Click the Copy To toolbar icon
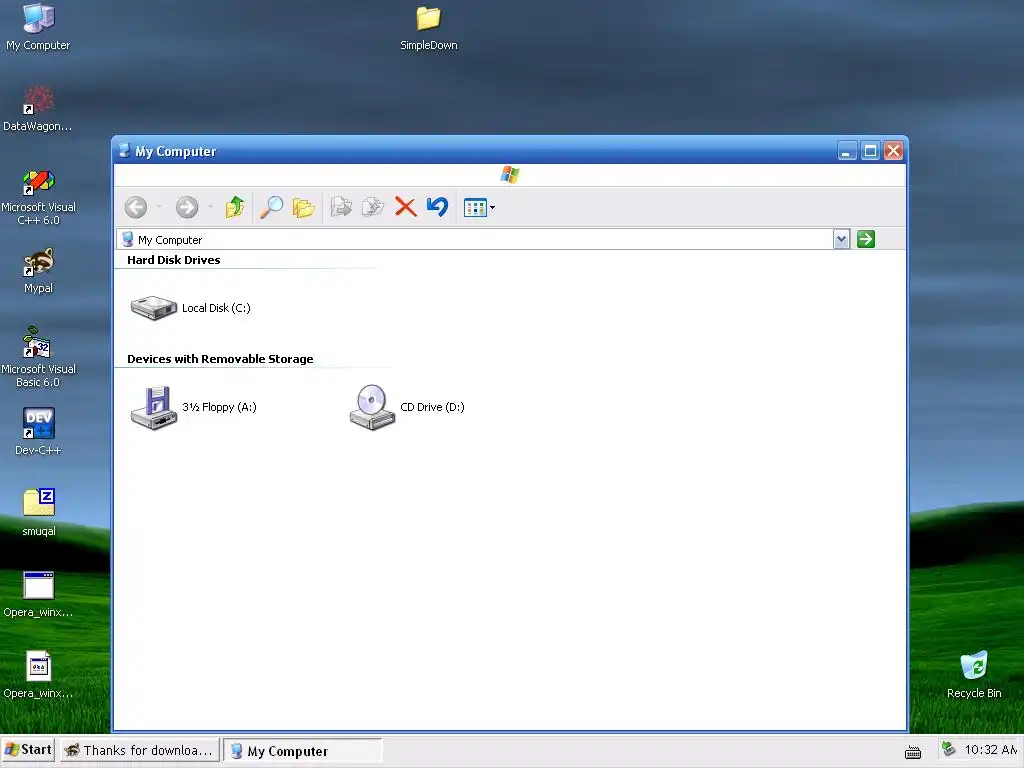 tap(373, 208)
